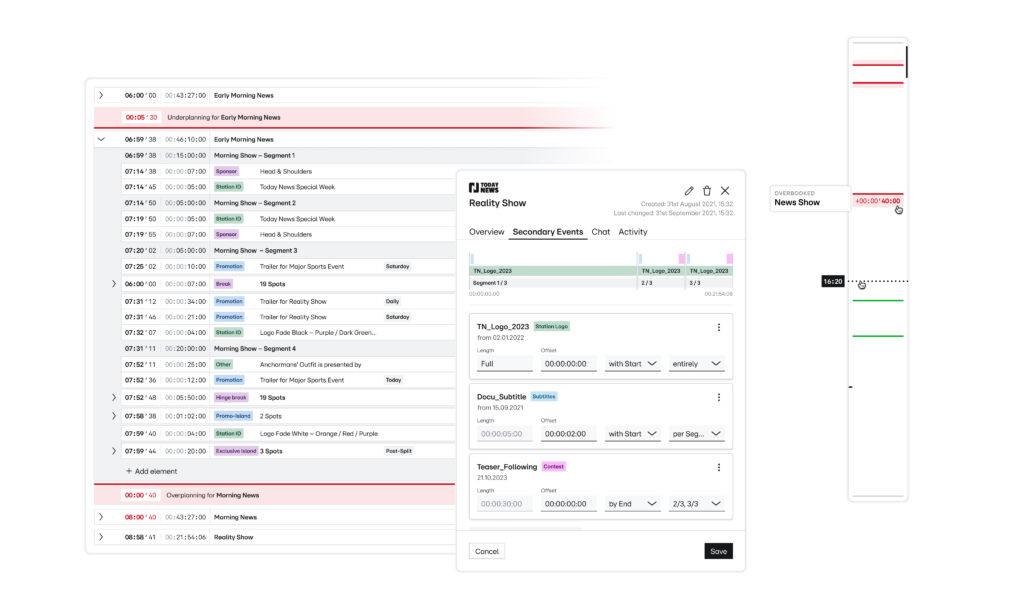Click the pencil edit icon for Reality Show
The width and height of the screenshot is (1024, 607).
[x=689, y=191]
